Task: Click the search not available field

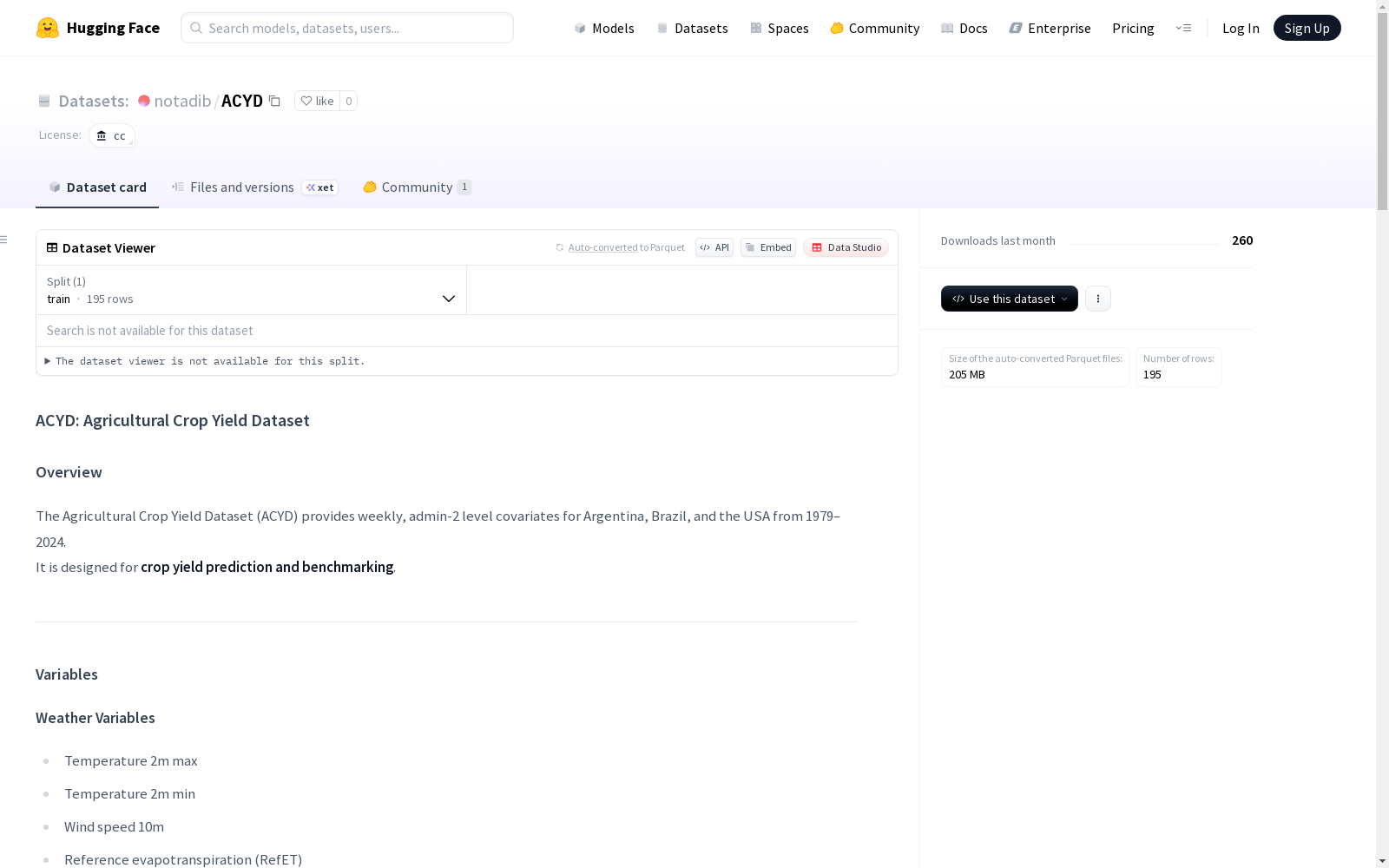Action: click(467, 331)
